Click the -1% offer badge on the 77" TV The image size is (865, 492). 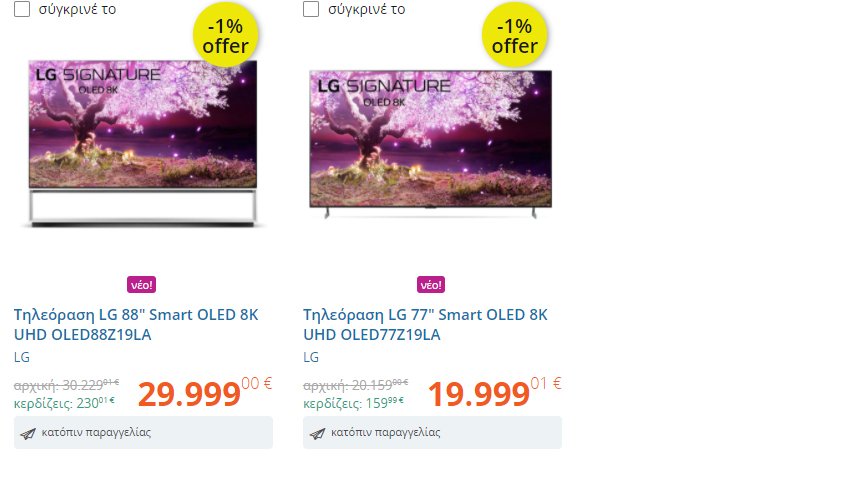pos(514,36)
